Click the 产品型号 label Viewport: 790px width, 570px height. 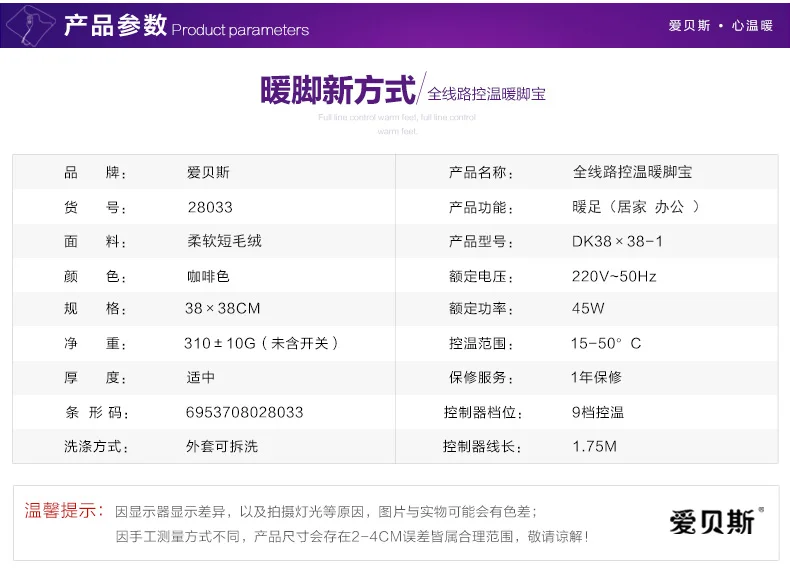[481, 241]
